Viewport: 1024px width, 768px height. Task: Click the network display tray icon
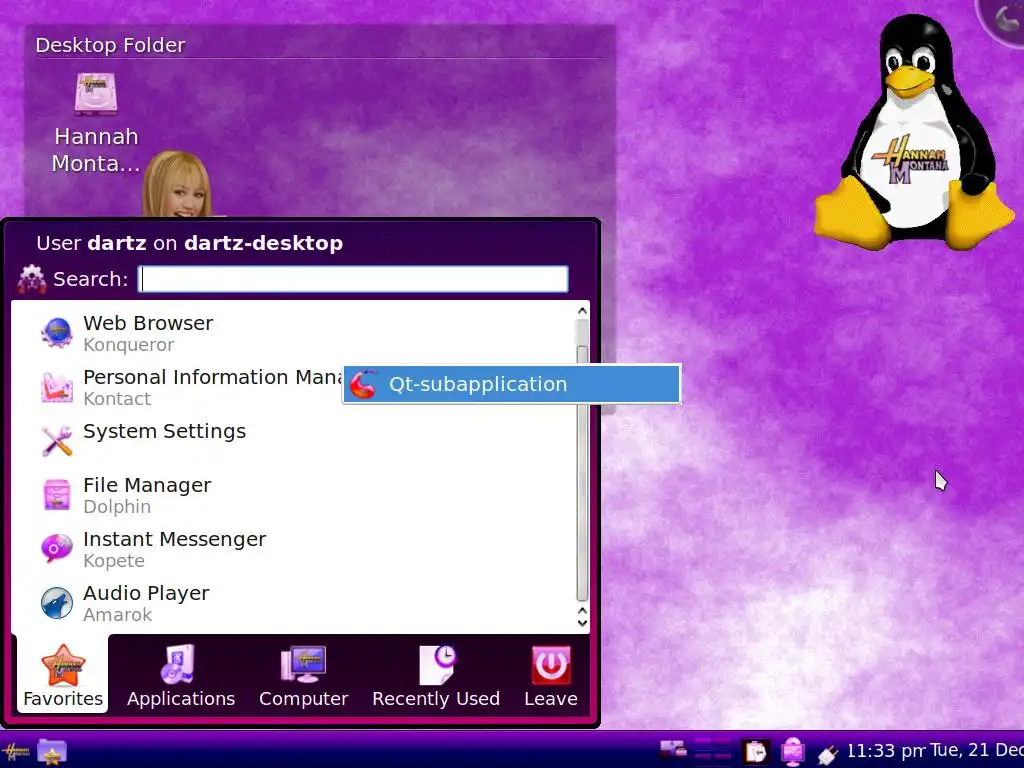673,750
